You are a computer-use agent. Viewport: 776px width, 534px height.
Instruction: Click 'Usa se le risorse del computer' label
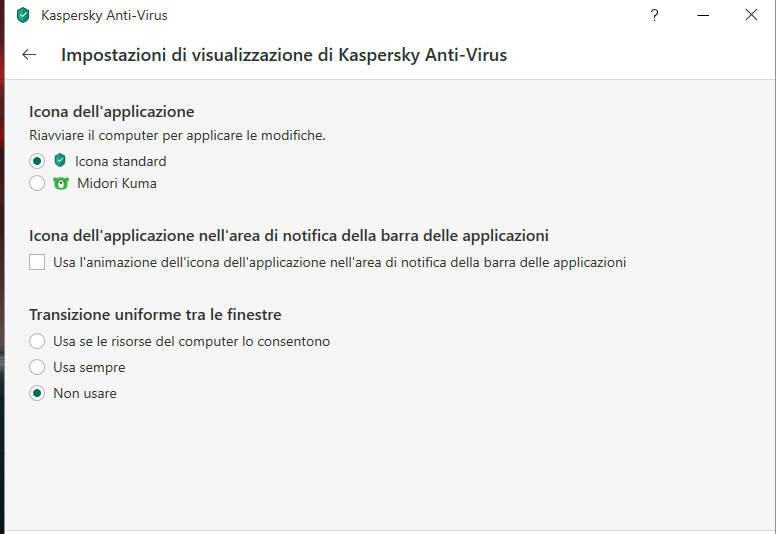[191, 341]
